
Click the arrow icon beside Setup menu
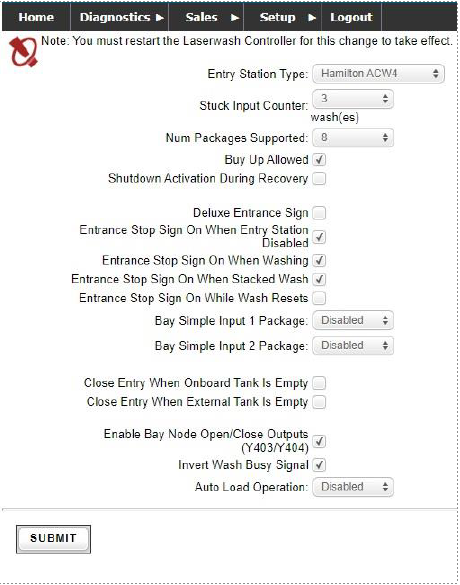(x=312, y=18)
